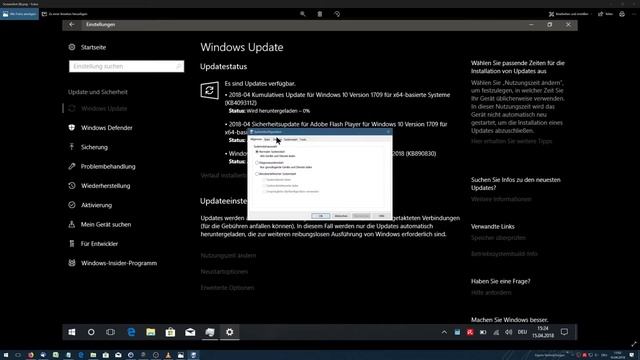Click Zu einer Kreation hinzufügen
This screenshot has height=360, width=640.
[64, 14]
